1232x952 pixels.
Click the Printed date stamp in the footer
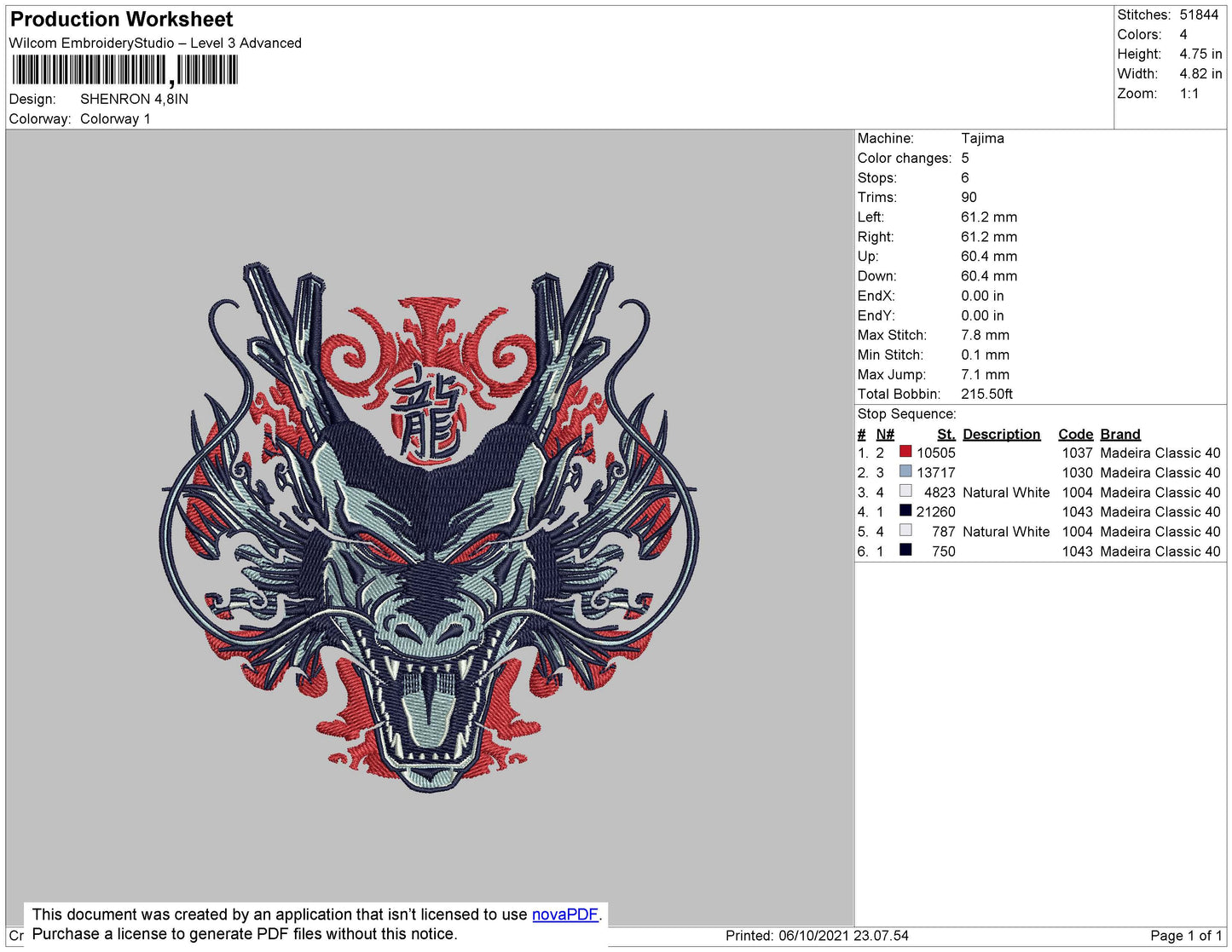point(816,936)
